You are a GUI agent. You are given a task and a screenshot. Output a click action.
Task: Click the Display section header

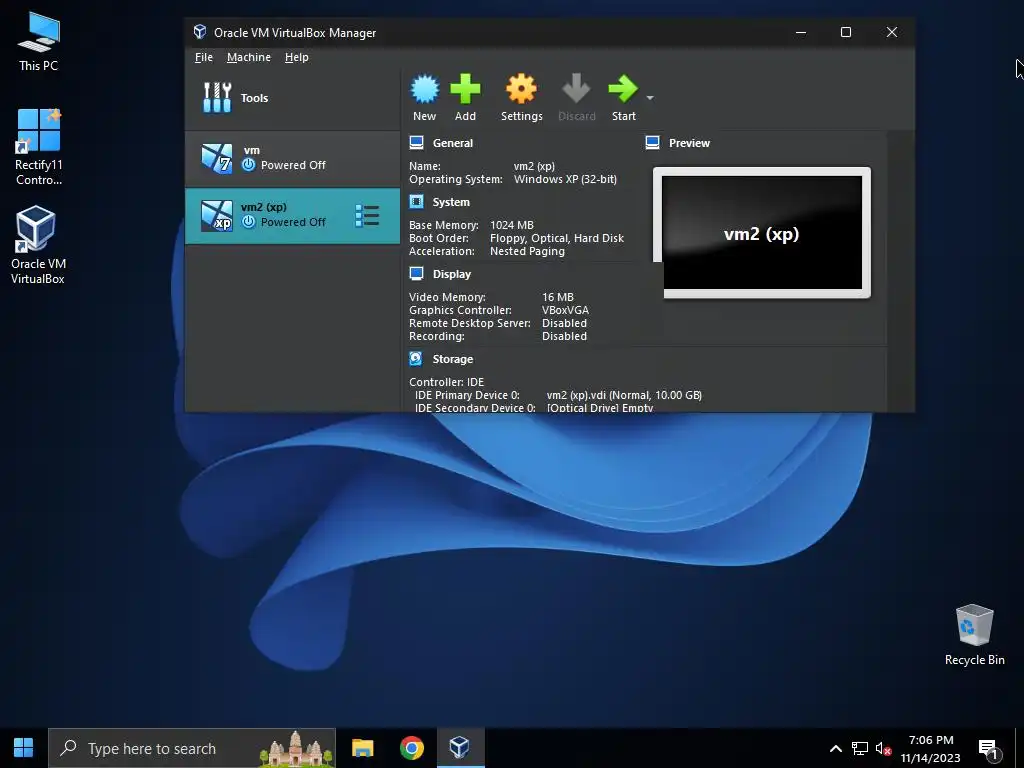click(x=451, y=274)
